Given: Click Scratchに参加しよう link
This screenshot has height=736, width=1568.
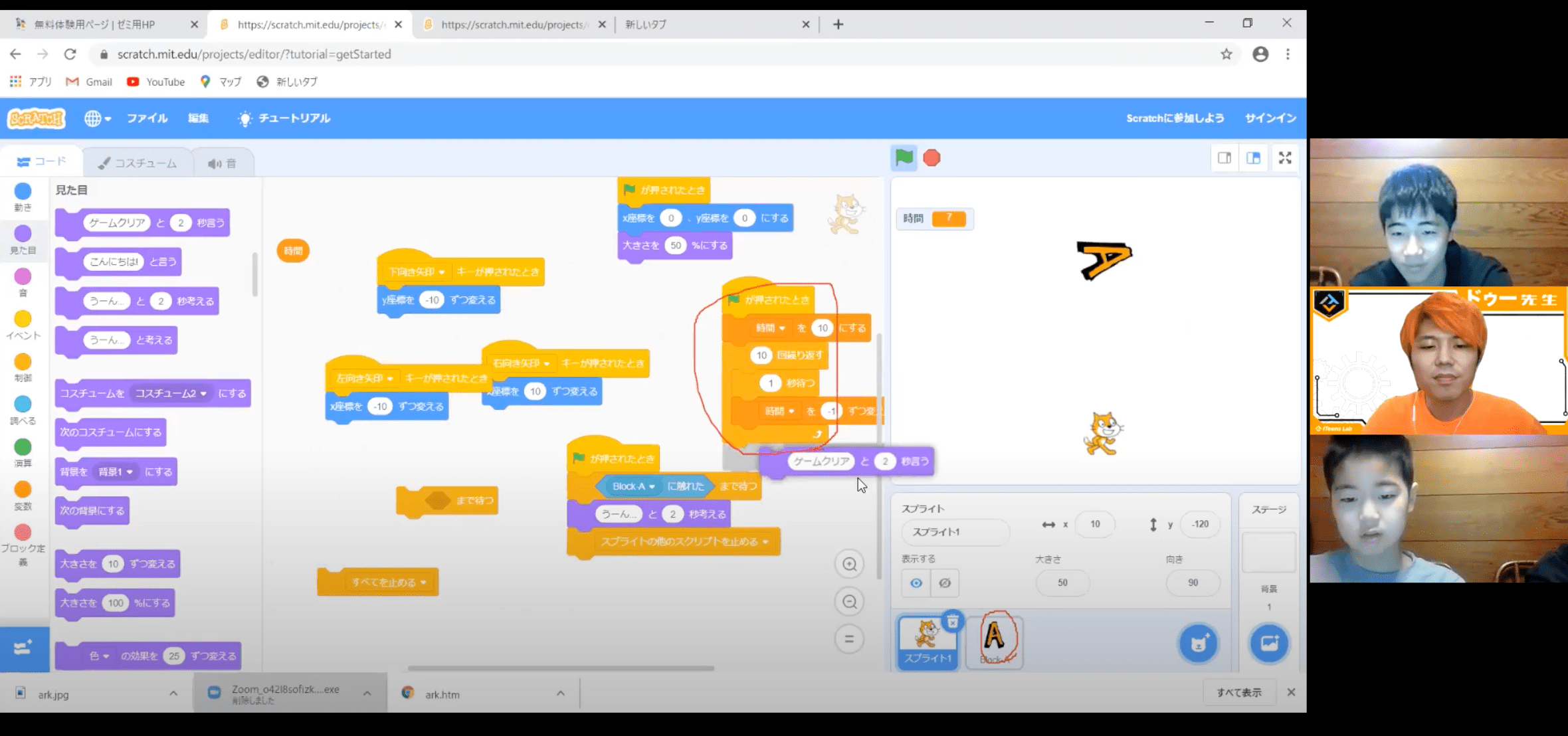Looking at the screenshot, I should point(1175,118).
